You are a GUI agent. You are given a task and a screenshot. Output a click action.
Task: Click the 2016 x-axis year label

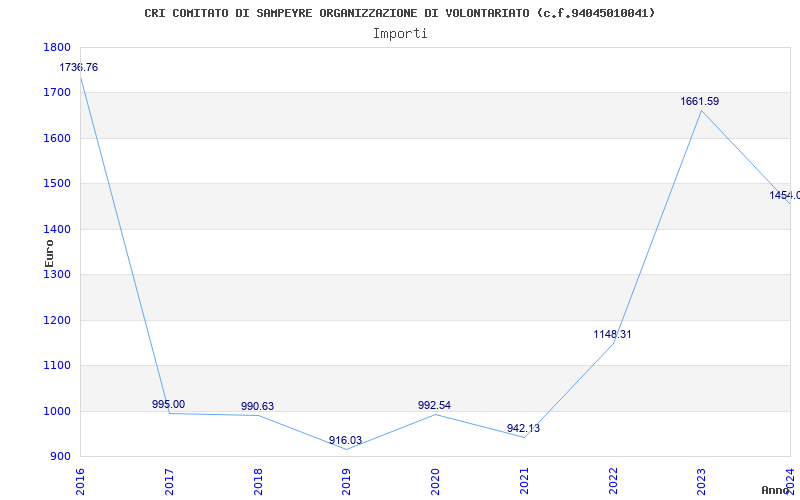coord(80,482)
